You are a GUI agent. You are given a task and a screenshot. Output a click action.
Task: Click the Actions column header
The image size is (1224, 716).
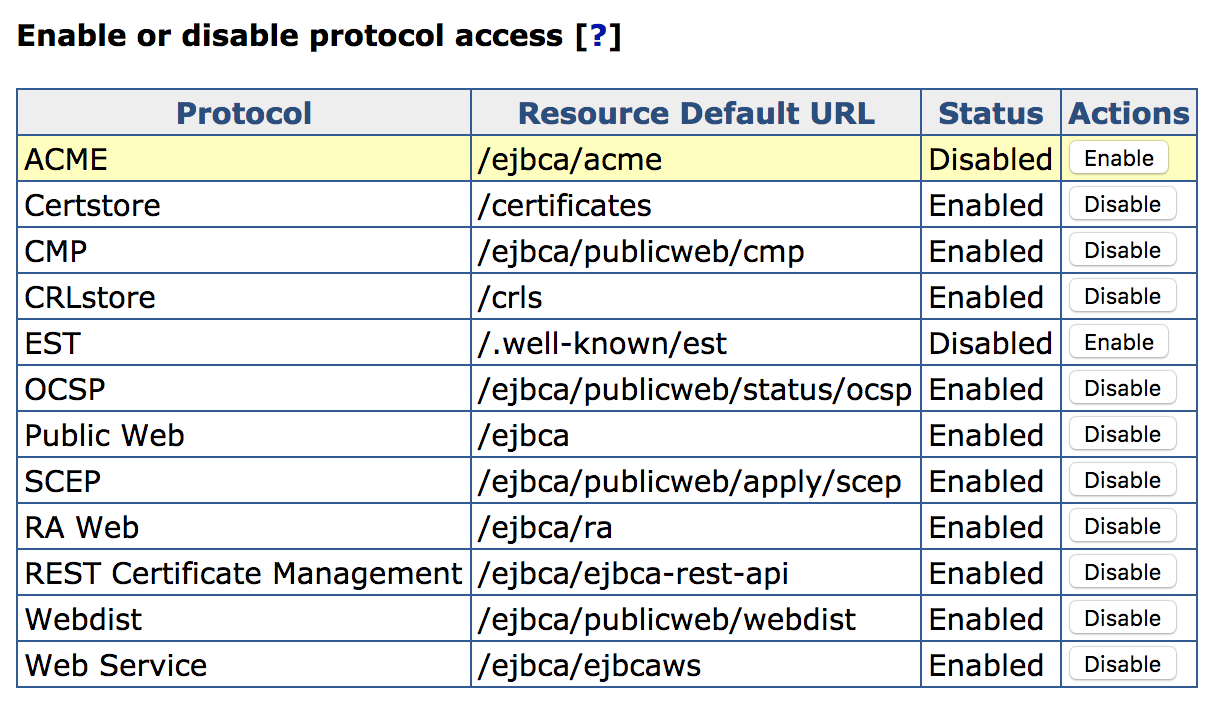(x=1129, y=113)
